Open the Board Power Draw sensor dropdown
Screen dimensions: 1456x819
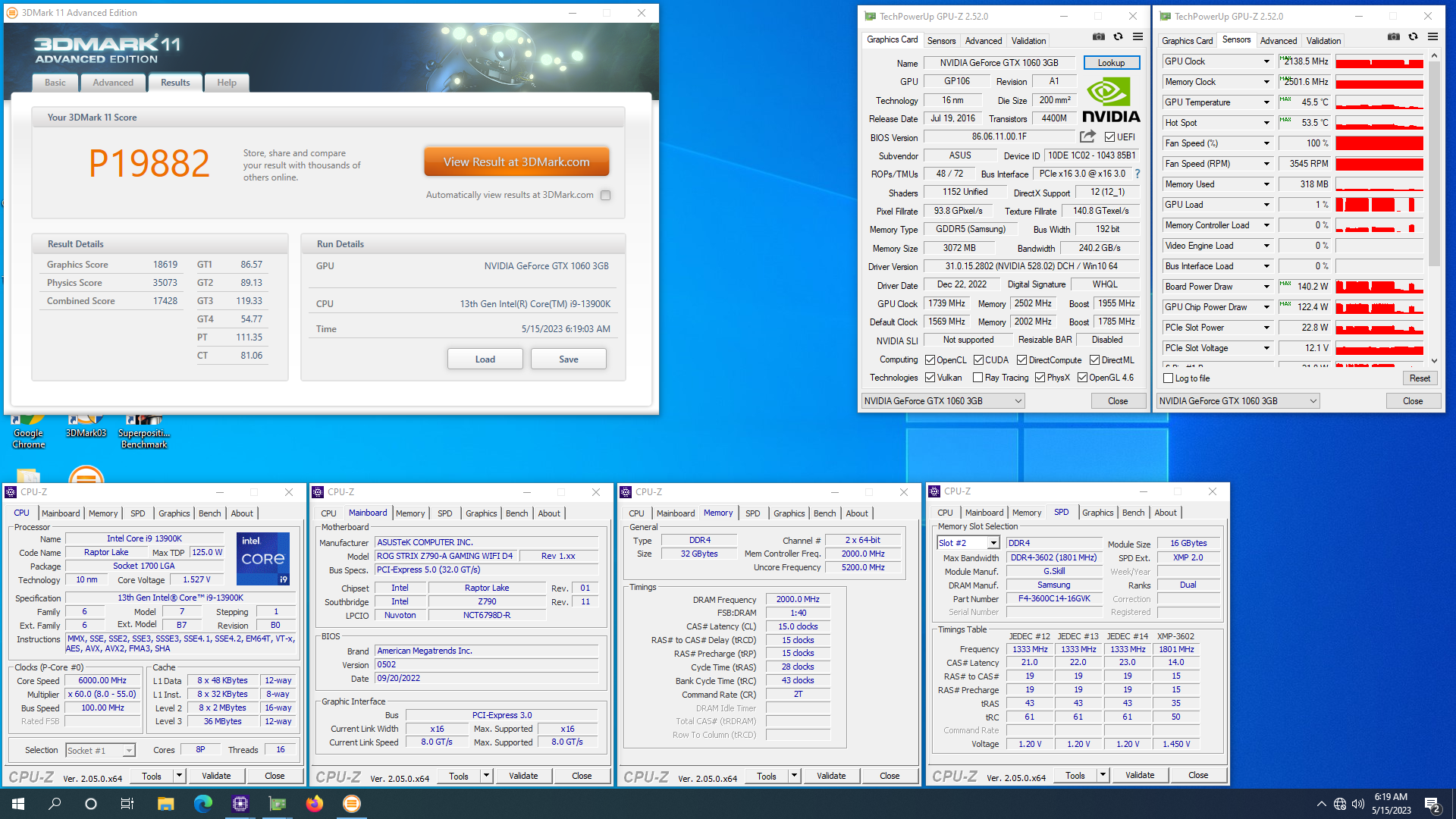(1266, 287)
